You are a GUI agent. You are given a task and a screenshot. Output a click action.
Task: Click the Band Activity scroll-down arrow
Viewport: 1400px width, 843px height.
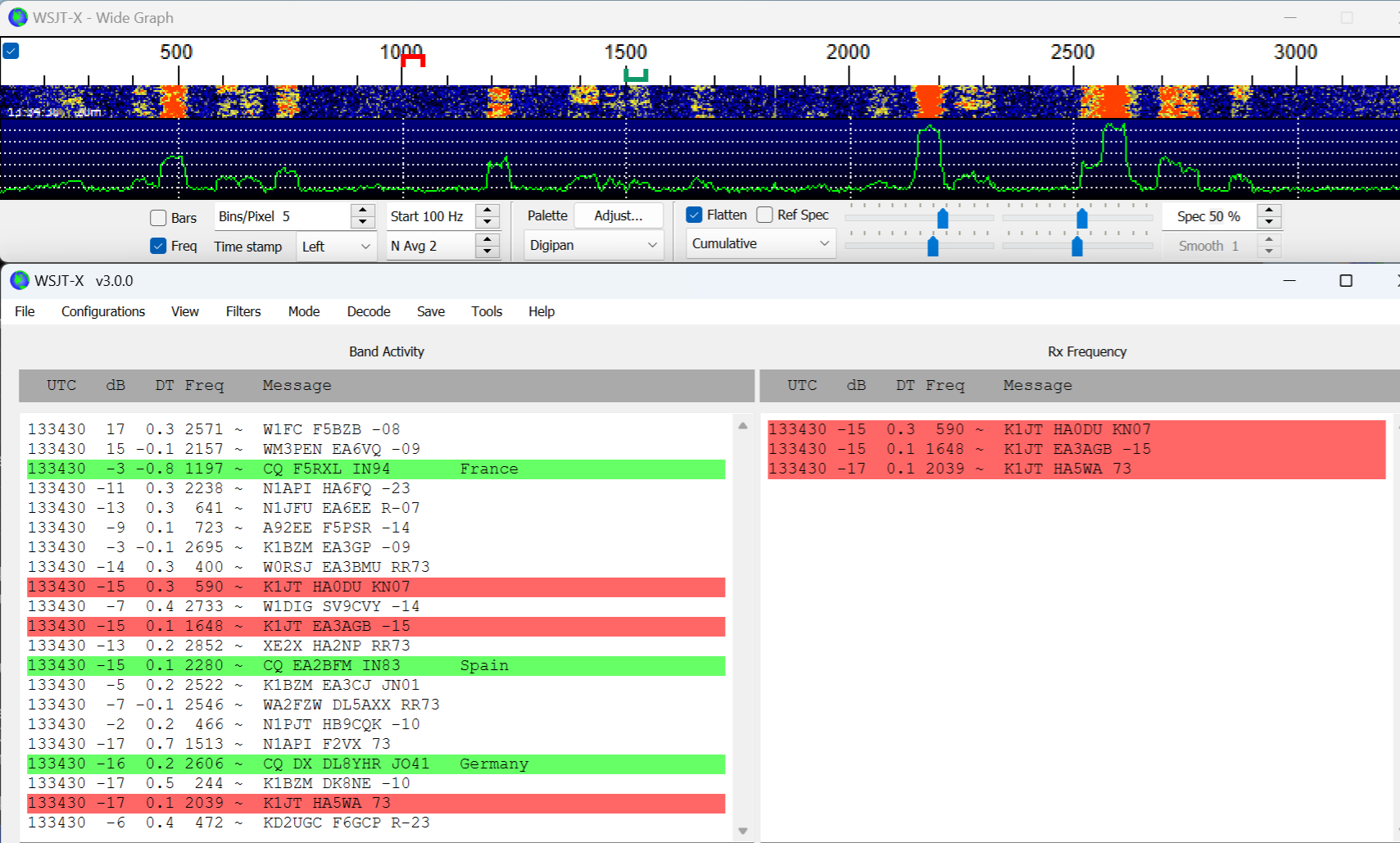743,831
